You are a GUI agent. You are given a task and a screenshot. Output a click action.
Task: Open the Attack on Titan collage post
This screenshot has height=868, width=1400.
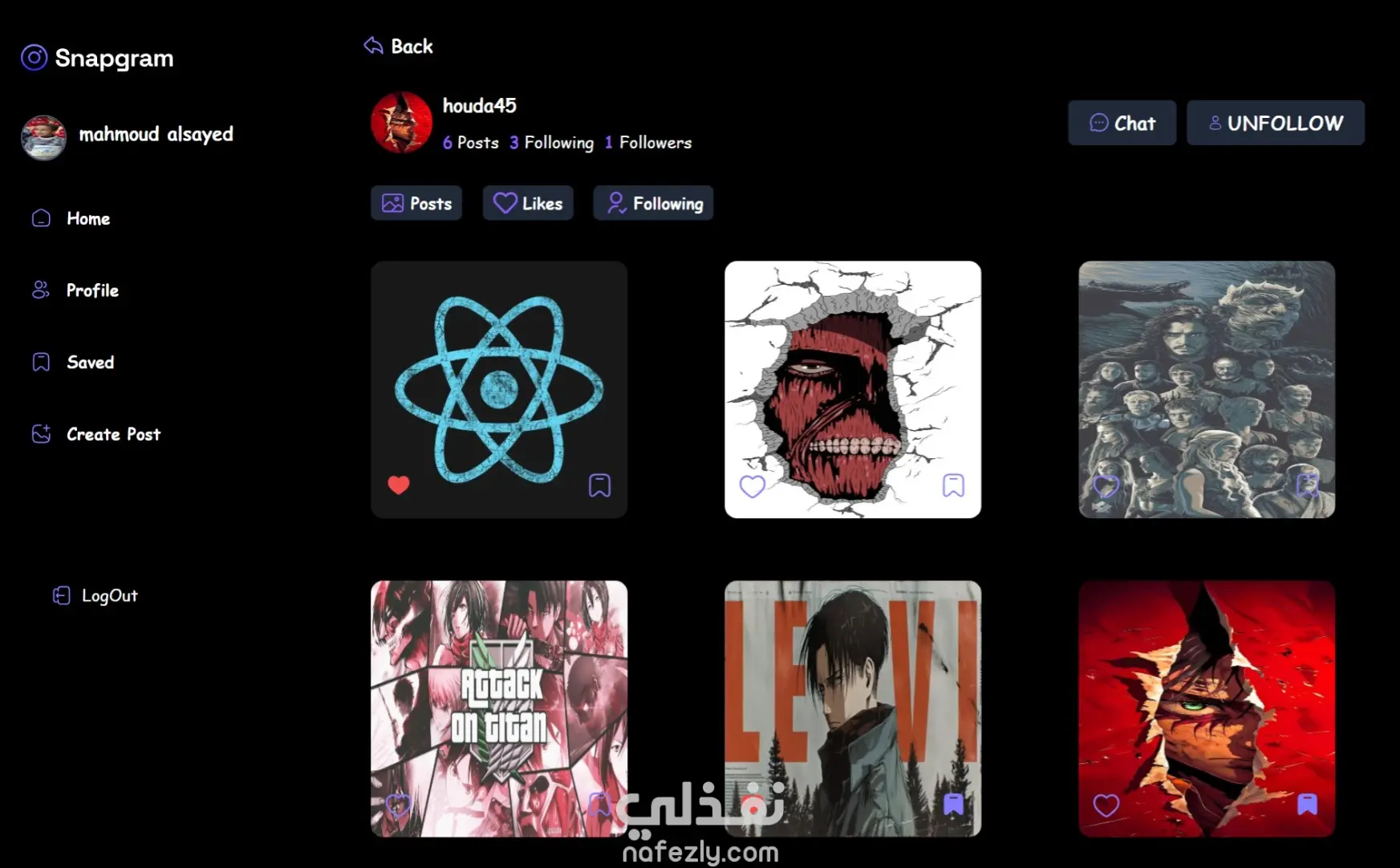tap(499, 709)
